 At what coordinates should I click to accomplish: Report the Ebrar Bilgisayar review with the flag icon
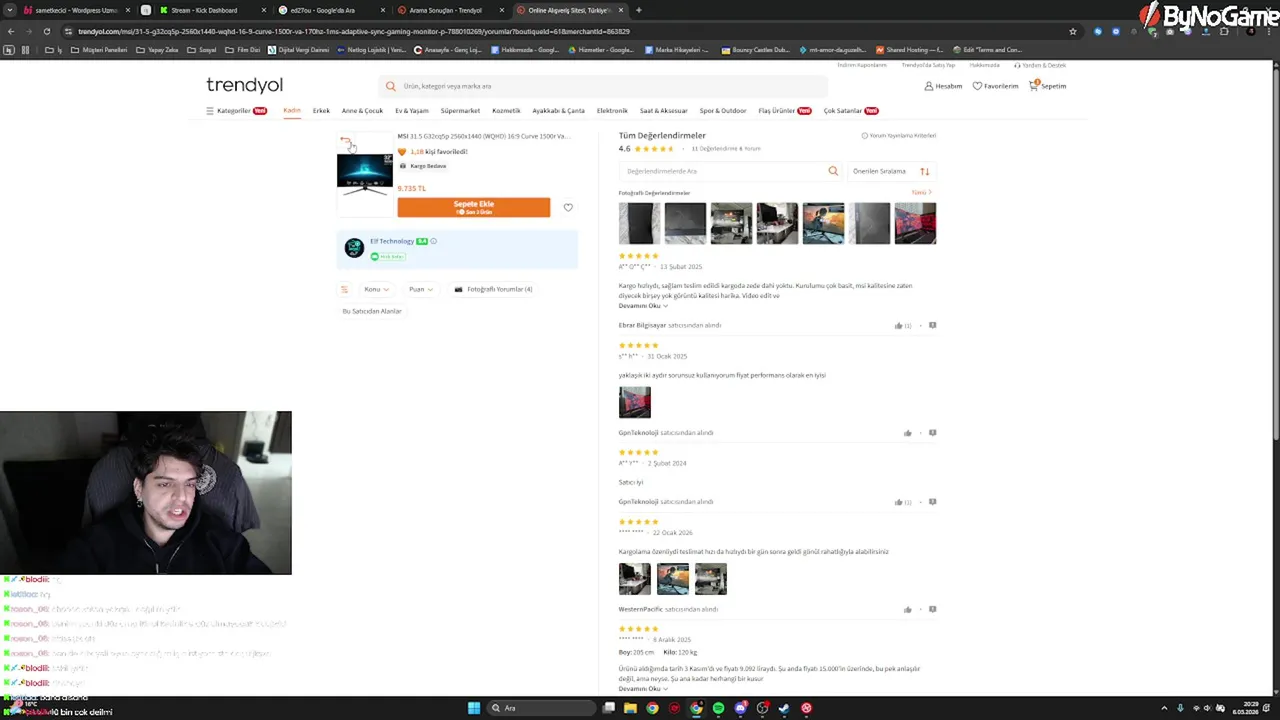(x=932, y=325)
